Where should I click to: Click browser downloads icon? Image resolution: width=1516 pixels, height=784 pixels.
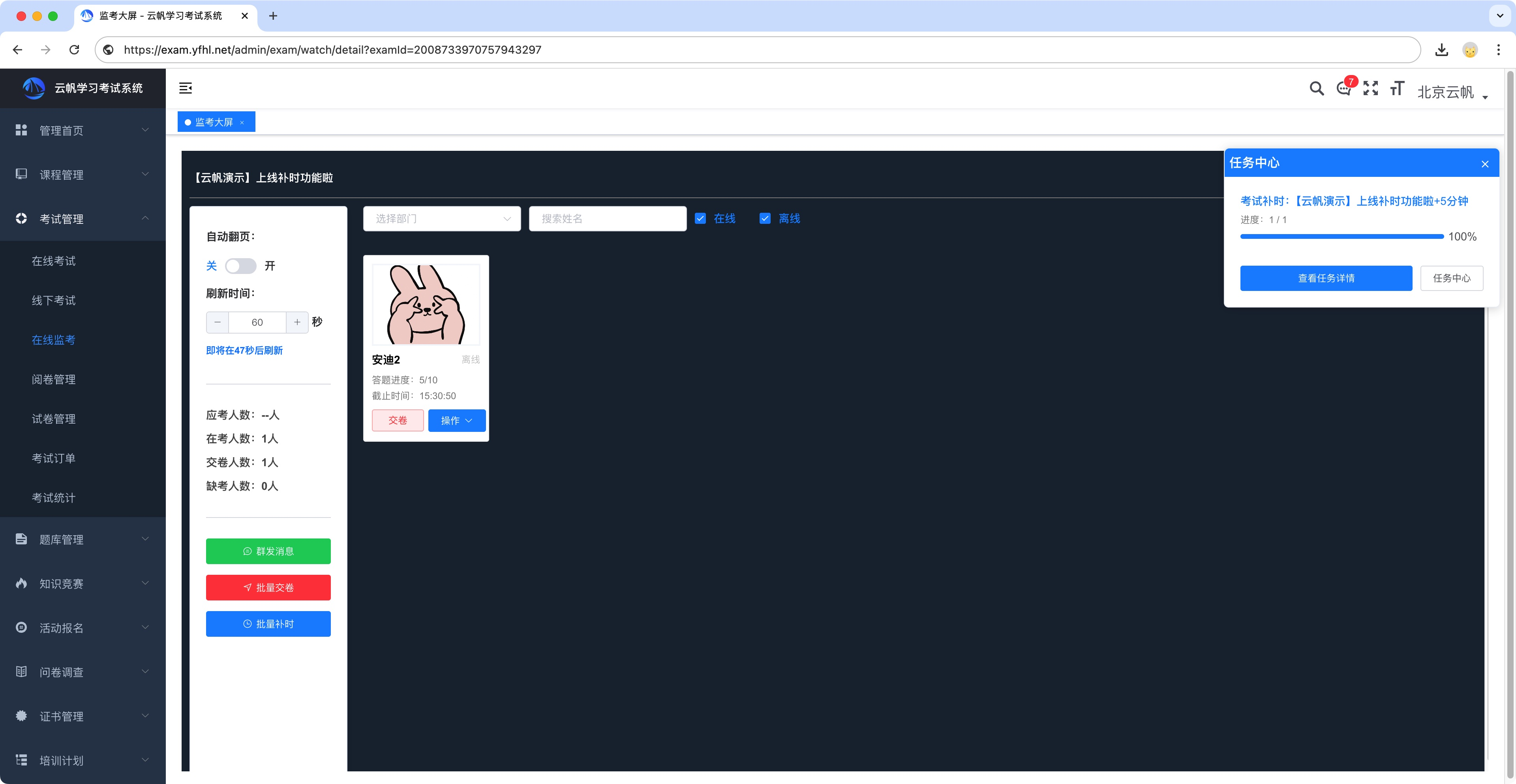click(1441, 50)
